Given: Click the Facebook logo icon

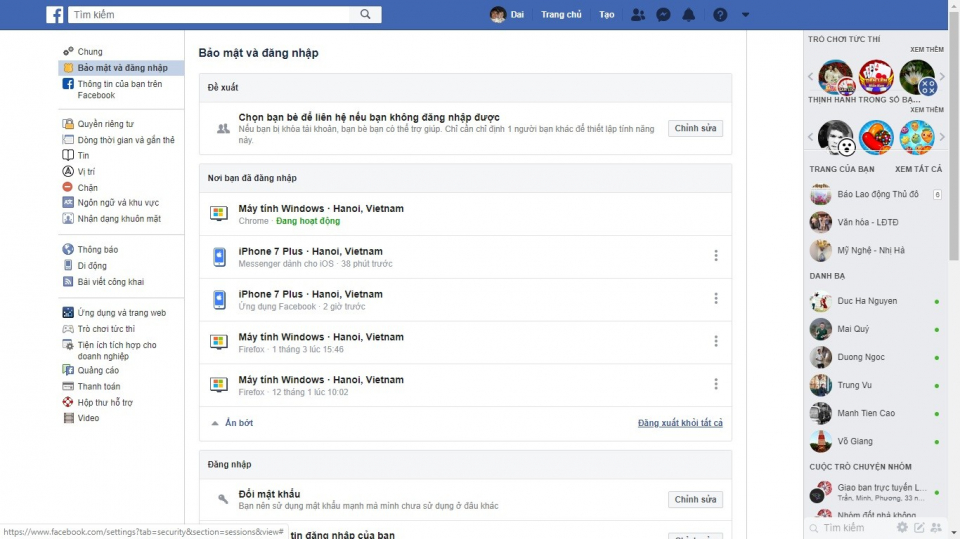Looking at the screenshot, I should click(x=55, y=15).
